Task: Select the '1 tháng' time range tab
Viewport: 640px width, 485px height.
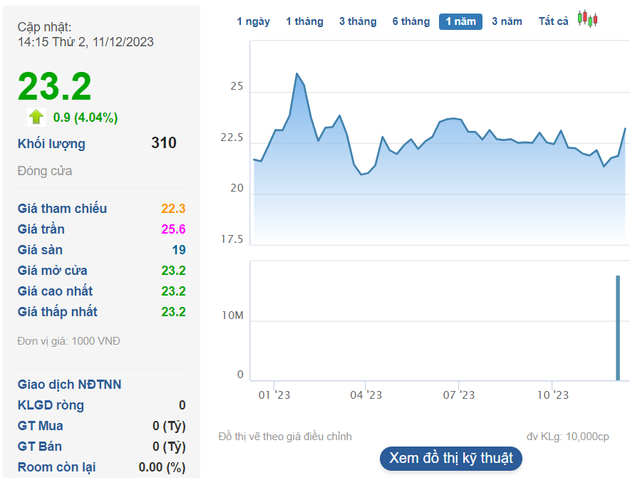Action: [x=304, y=21]
